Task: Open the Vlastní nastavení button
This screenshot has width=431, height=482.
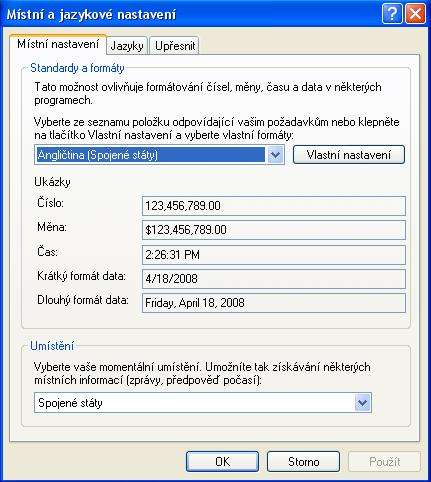Action: point(349,155)
